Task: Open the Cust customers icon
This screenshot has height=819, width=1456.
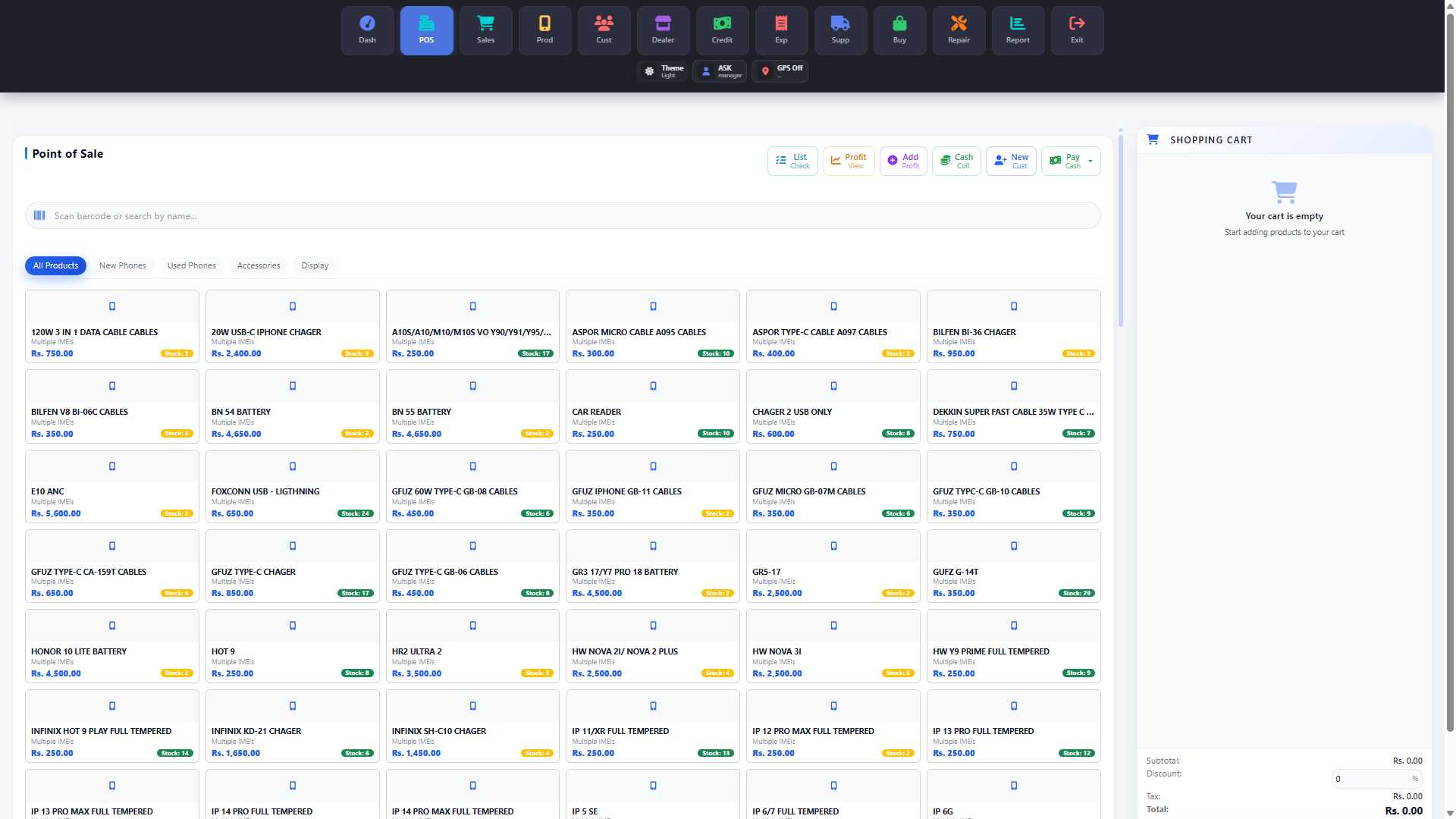Action: [604, 30]
